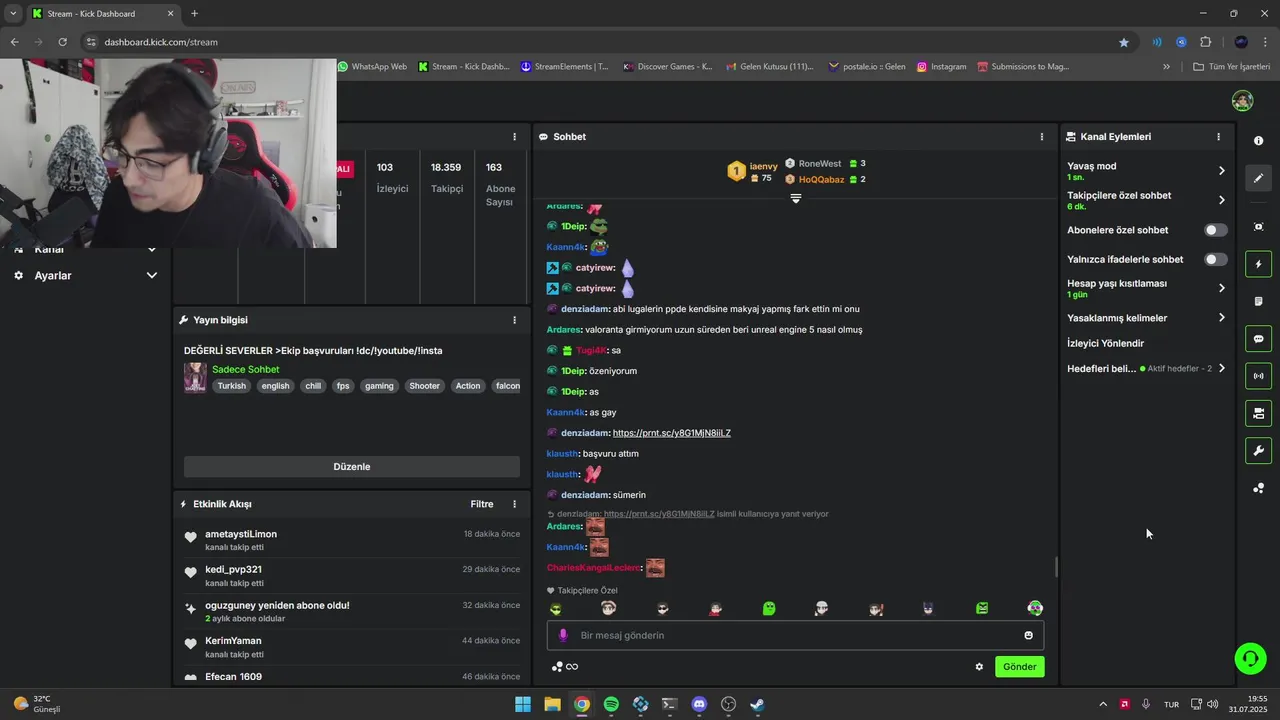Image resolution: width=1280 pixels, height=720 pixels.
Task: Open the emoji picker in message box
Action: pos(1028,635)
